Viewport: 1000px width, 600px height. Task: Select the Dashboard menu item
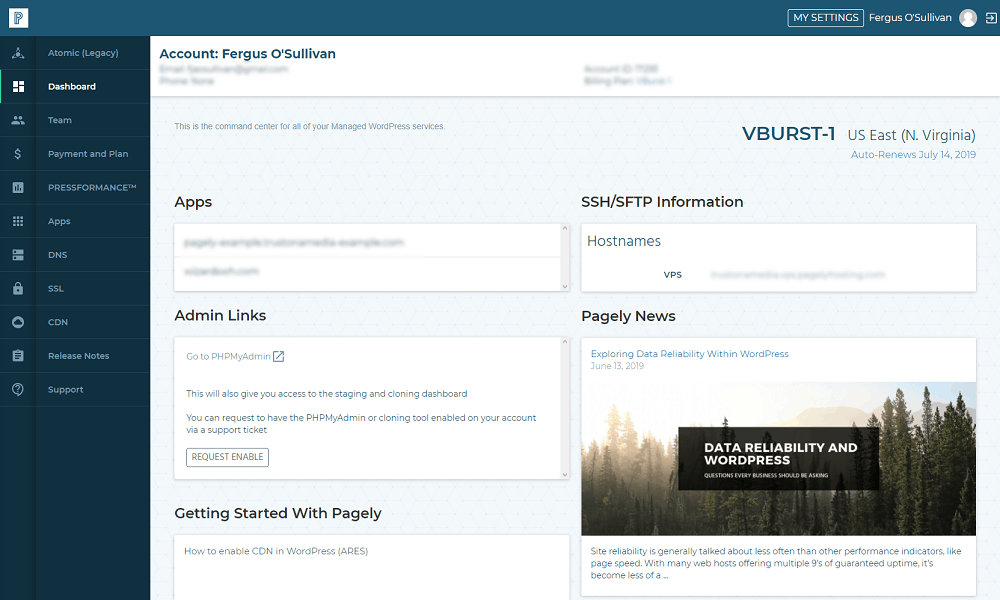(72, 87)
